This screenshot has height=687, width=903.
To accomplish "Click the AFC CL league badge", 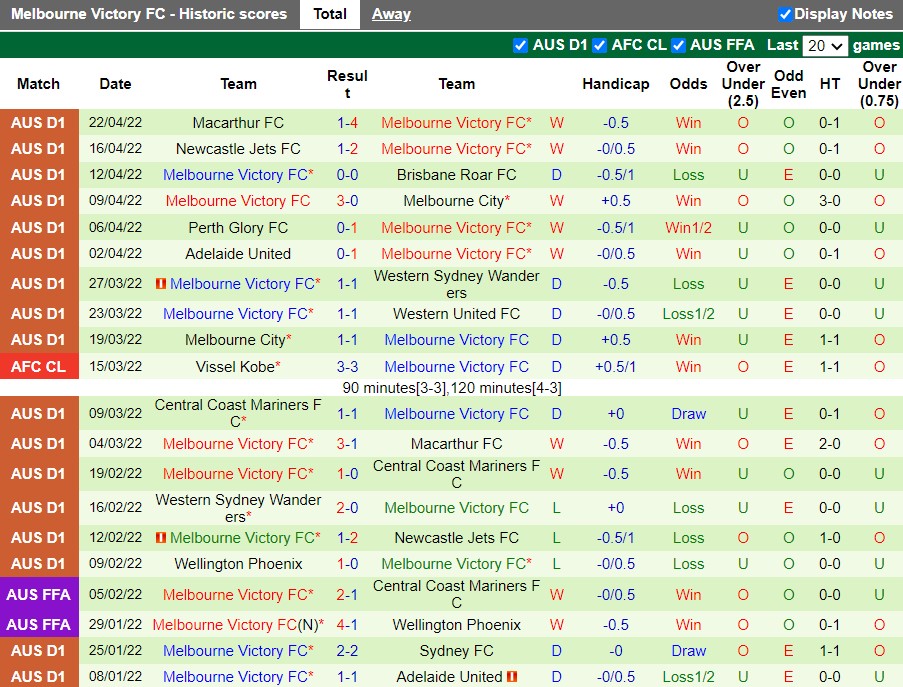I will click(39, 367).
